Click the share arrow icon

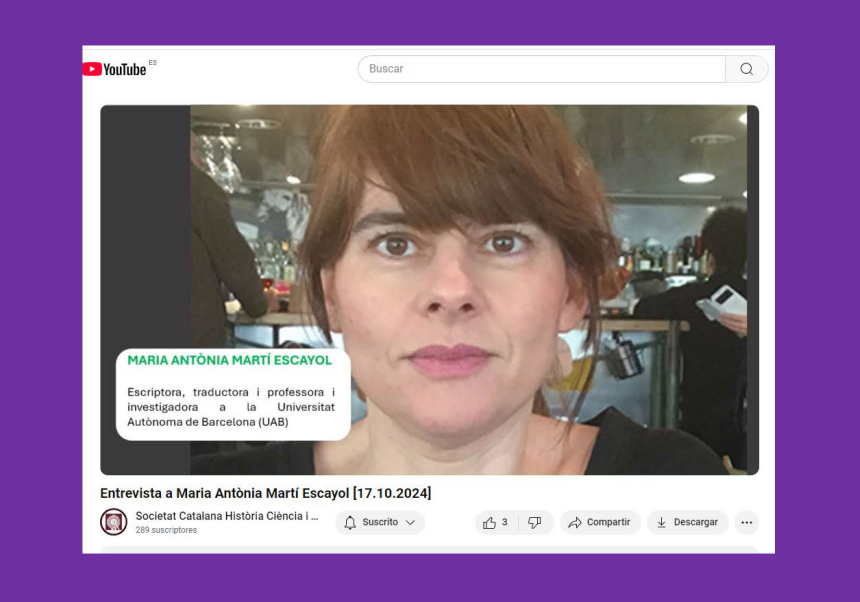pyautogui.click(x=575, y=523)
